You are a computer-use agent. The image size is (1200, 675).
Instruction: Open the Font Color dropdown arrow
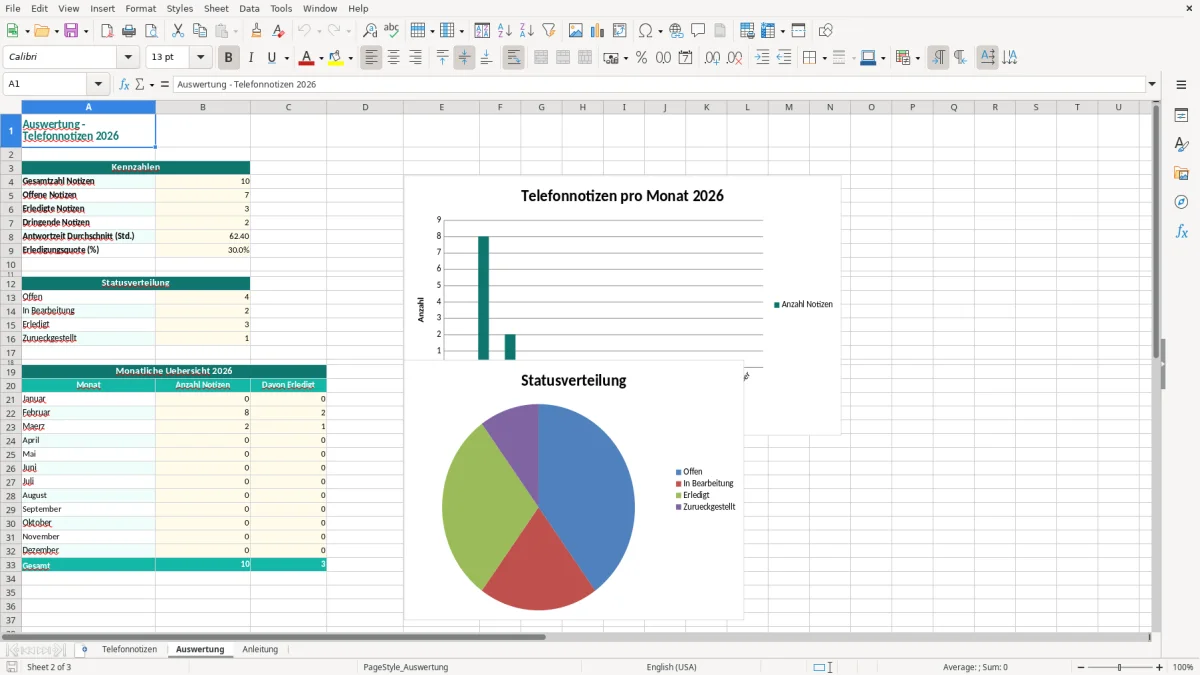tap(322, 58)
